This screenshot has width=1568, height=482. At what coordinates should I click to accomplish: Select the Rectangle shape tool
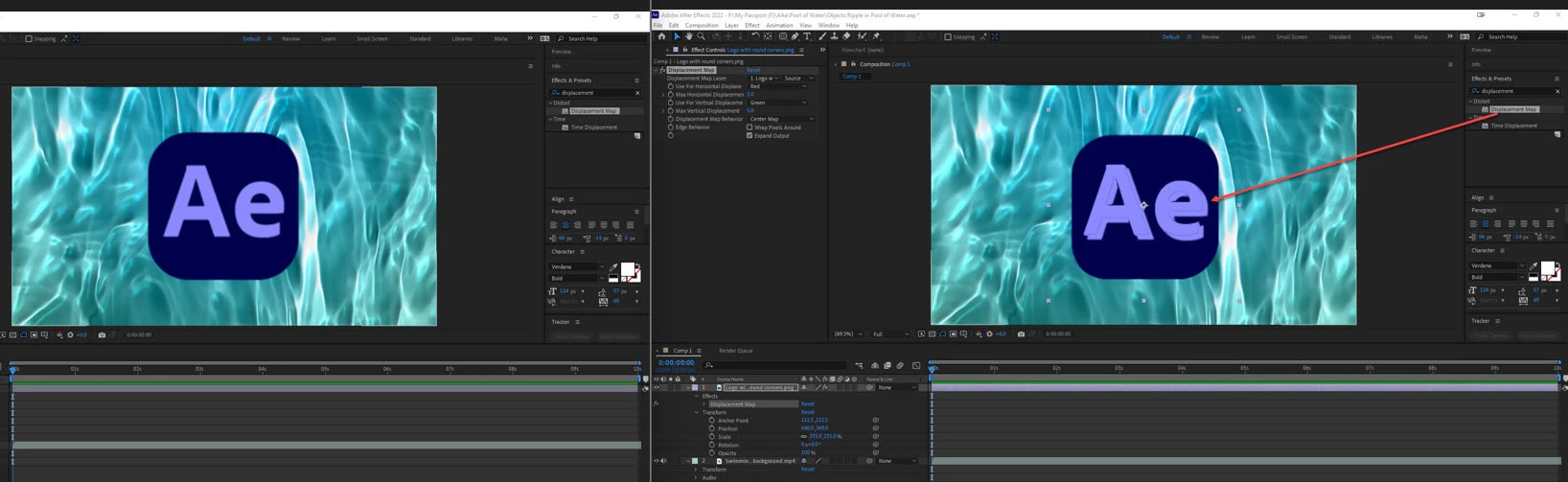click(783, 36)
